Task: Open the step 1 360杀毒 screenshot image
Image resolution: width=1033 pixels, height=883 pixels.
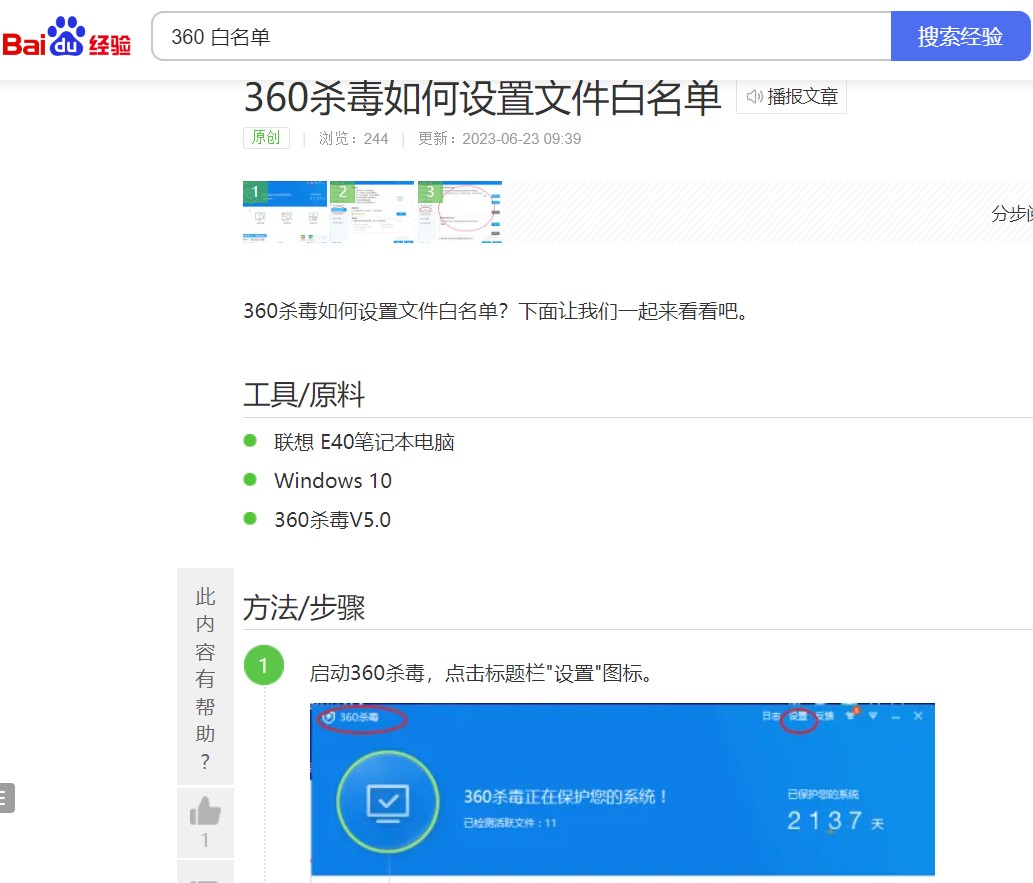Action: coord(622,789)
